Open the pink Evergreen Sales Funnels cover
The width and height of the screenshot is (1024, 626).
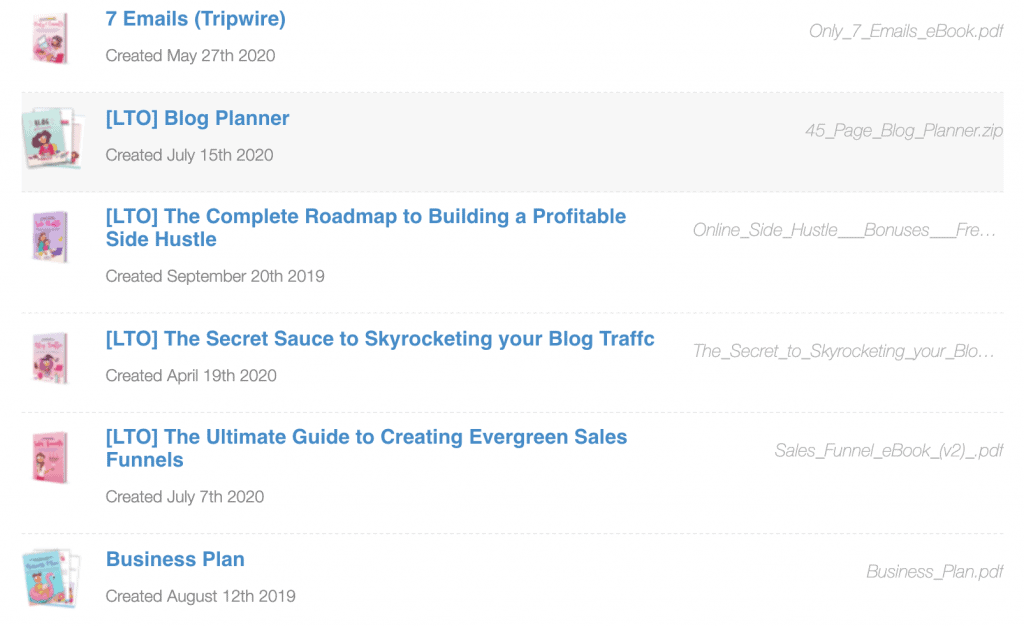[50, 456]
